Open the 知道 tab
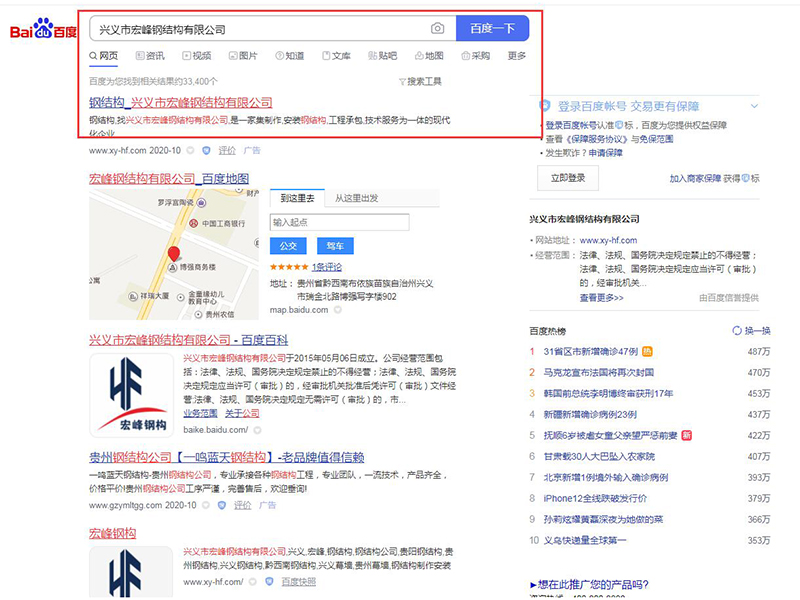 pos(290,56)
